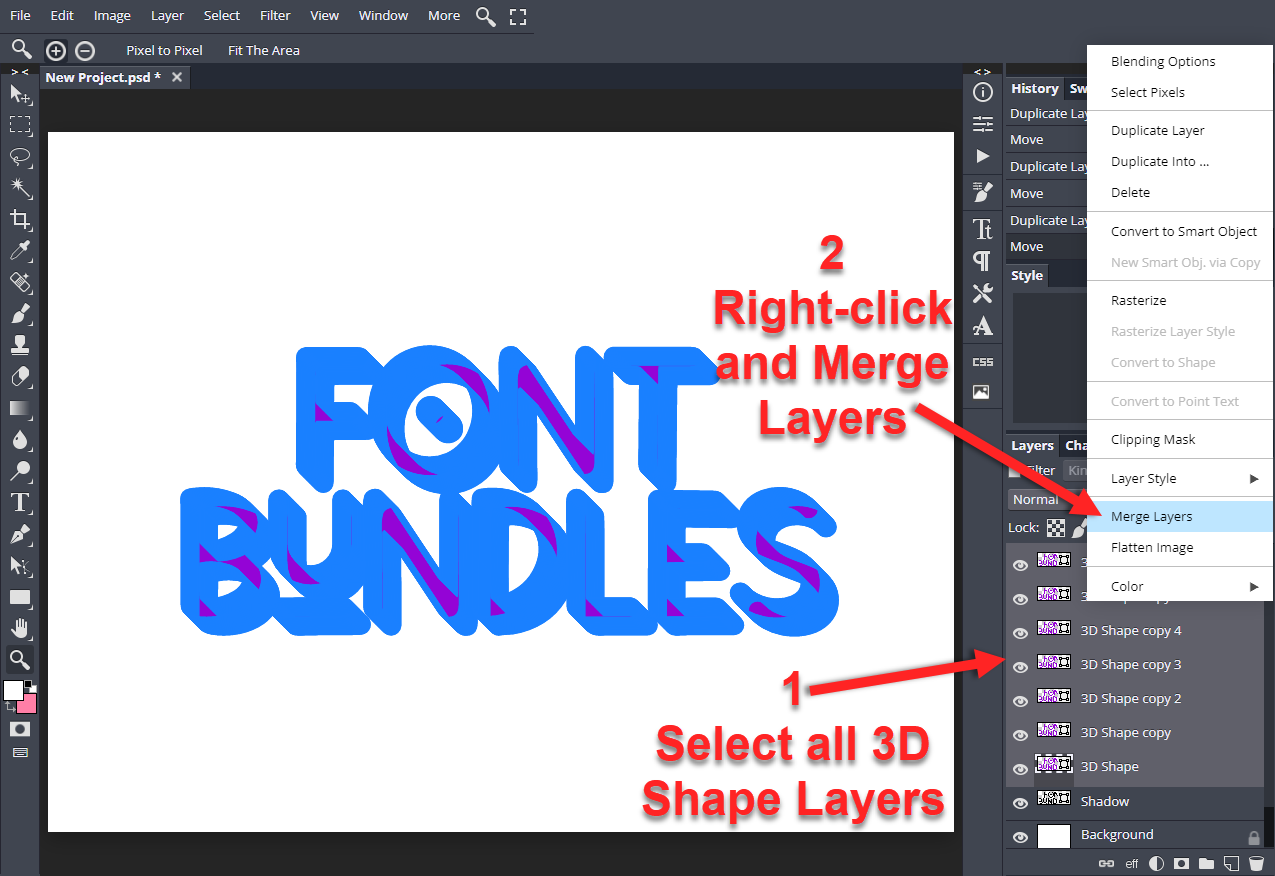1275x876 pixels.
Task: Select the Rectangle shape tool
Action: [x=20, y=597]
